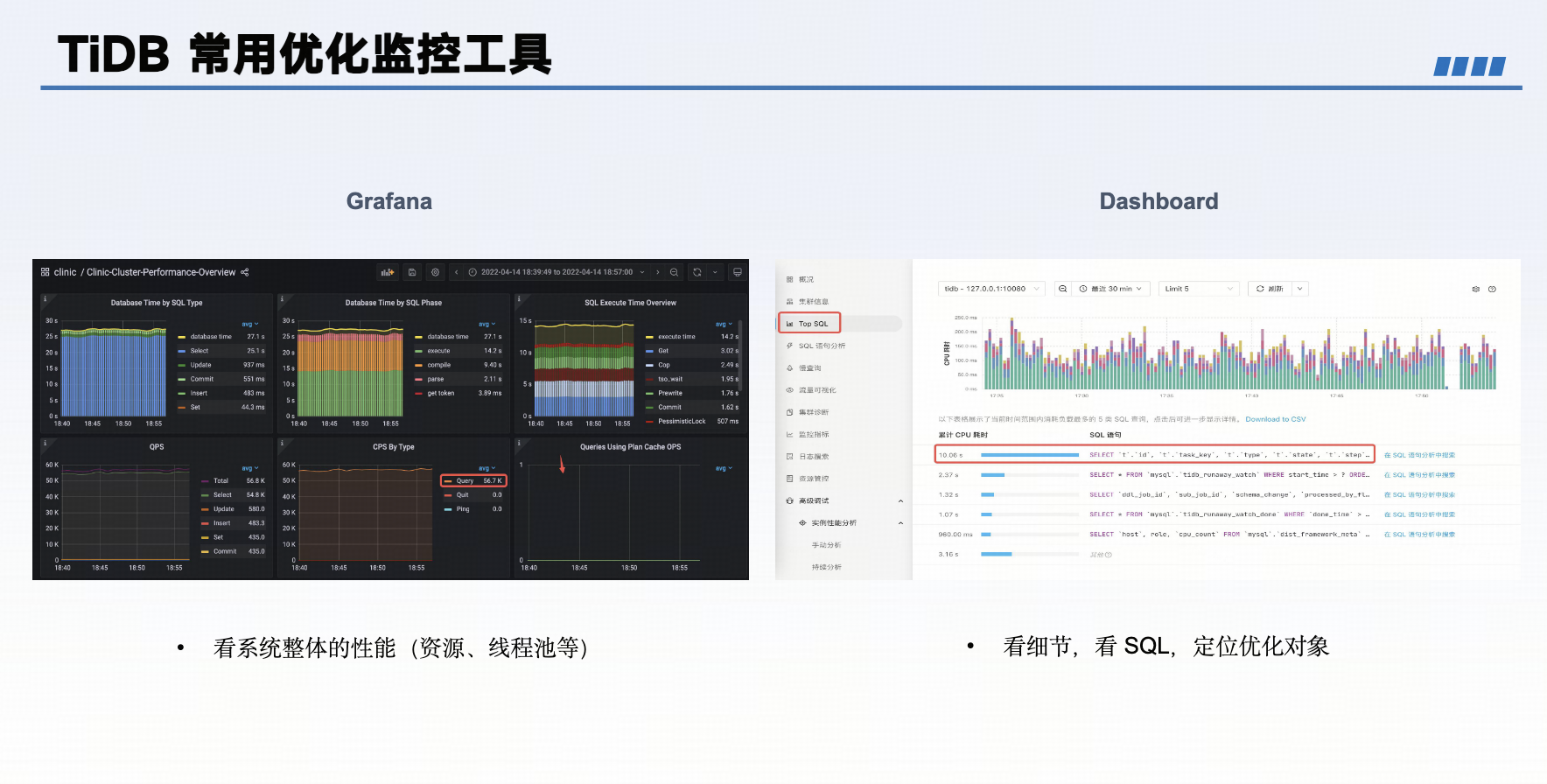
Task: Open Grafana refresh interval dropdown arrow
Action: [x=715, y=272]
